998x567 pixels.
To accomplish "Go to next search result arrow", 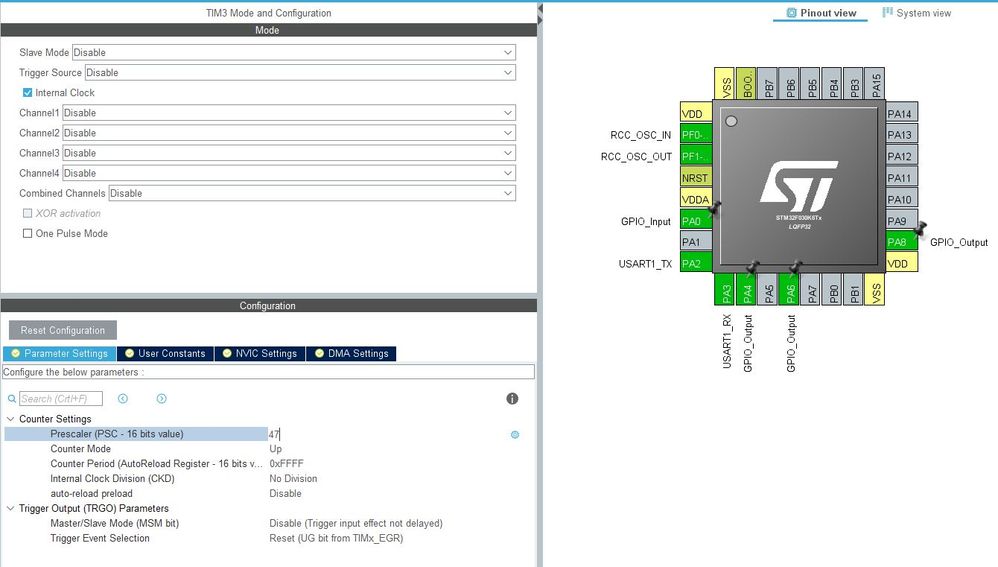I will (162, 398).
